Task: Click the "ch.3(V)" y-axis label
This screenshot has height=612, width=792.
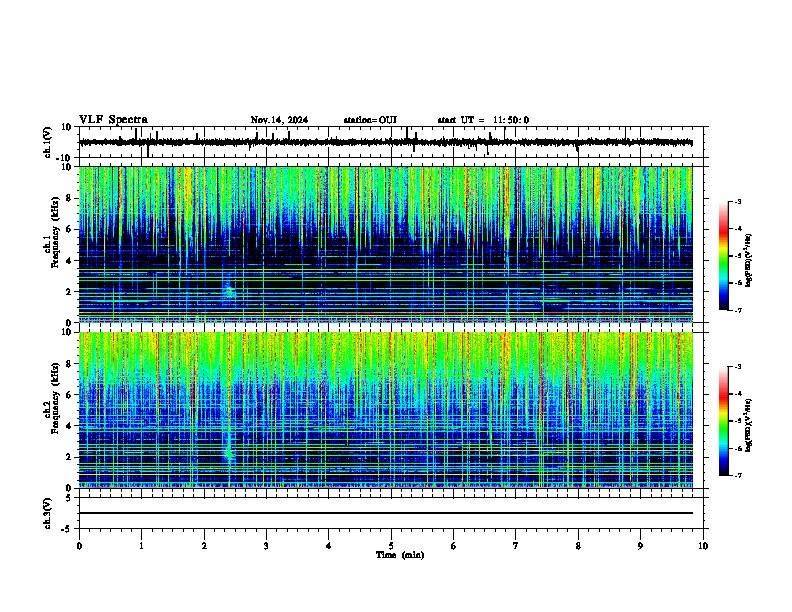Action: point(48,513)
